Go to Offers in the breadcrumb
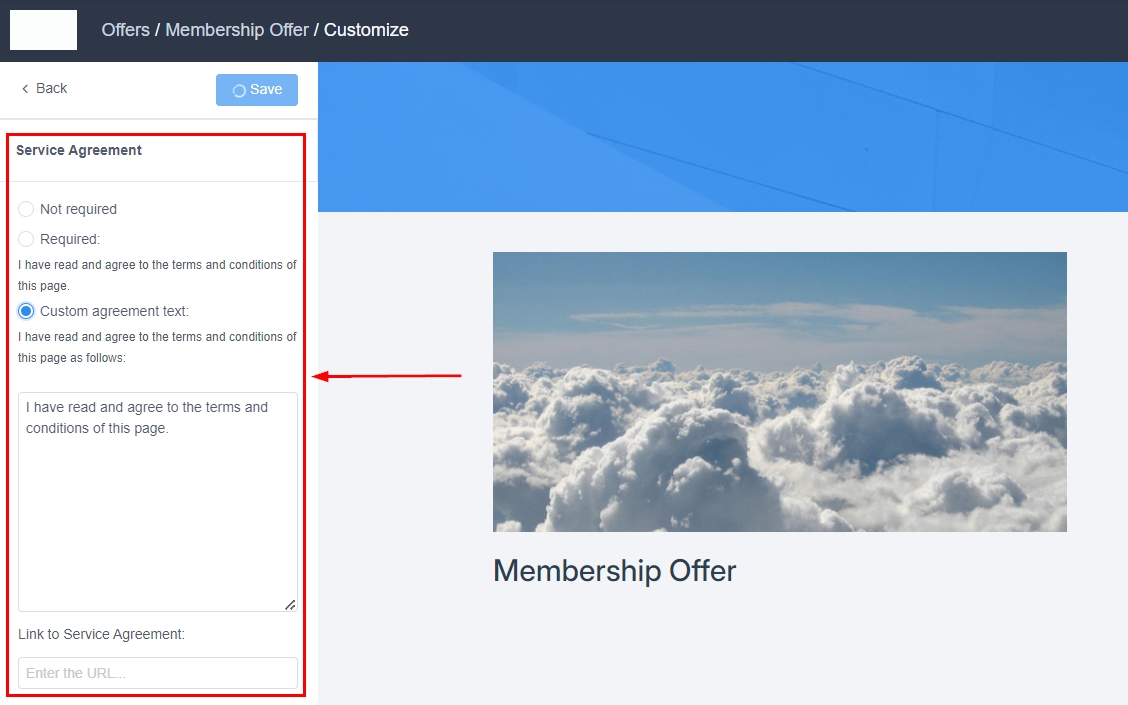 click(125, 30)
